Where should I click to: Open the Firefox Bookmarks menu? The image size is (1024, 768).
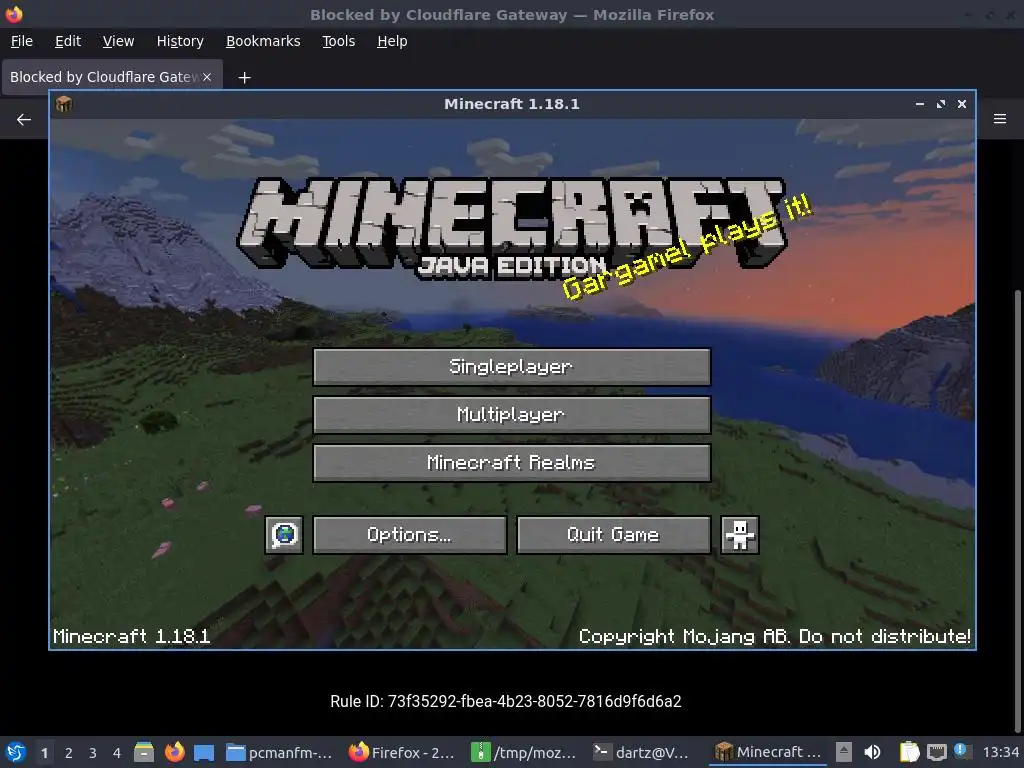(263, 41)
